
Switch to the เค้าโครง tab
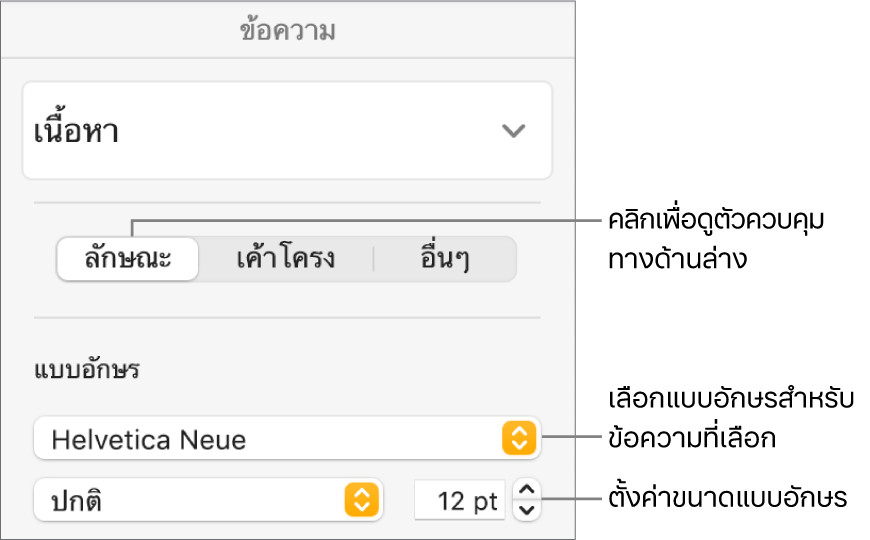tap(286, 260)
